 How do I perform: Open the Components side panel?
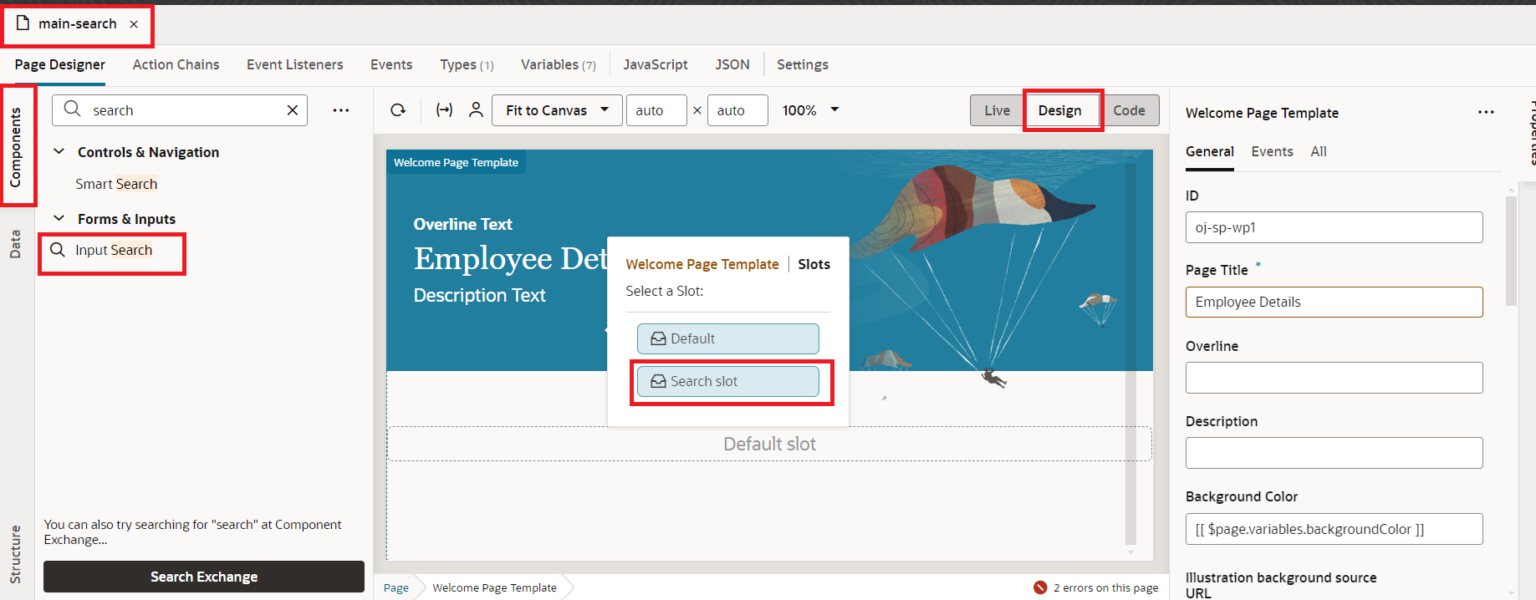(16, 146)
